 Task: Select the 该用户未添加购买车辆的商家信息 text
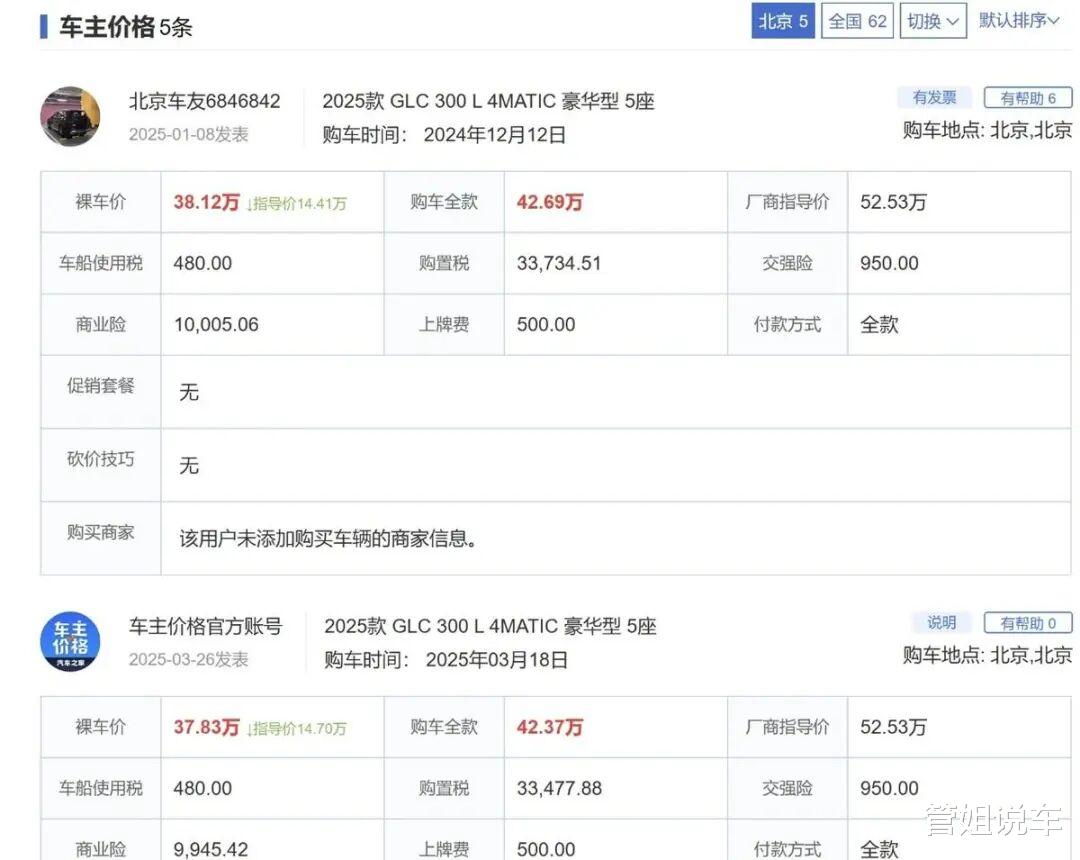coord(328,538)
